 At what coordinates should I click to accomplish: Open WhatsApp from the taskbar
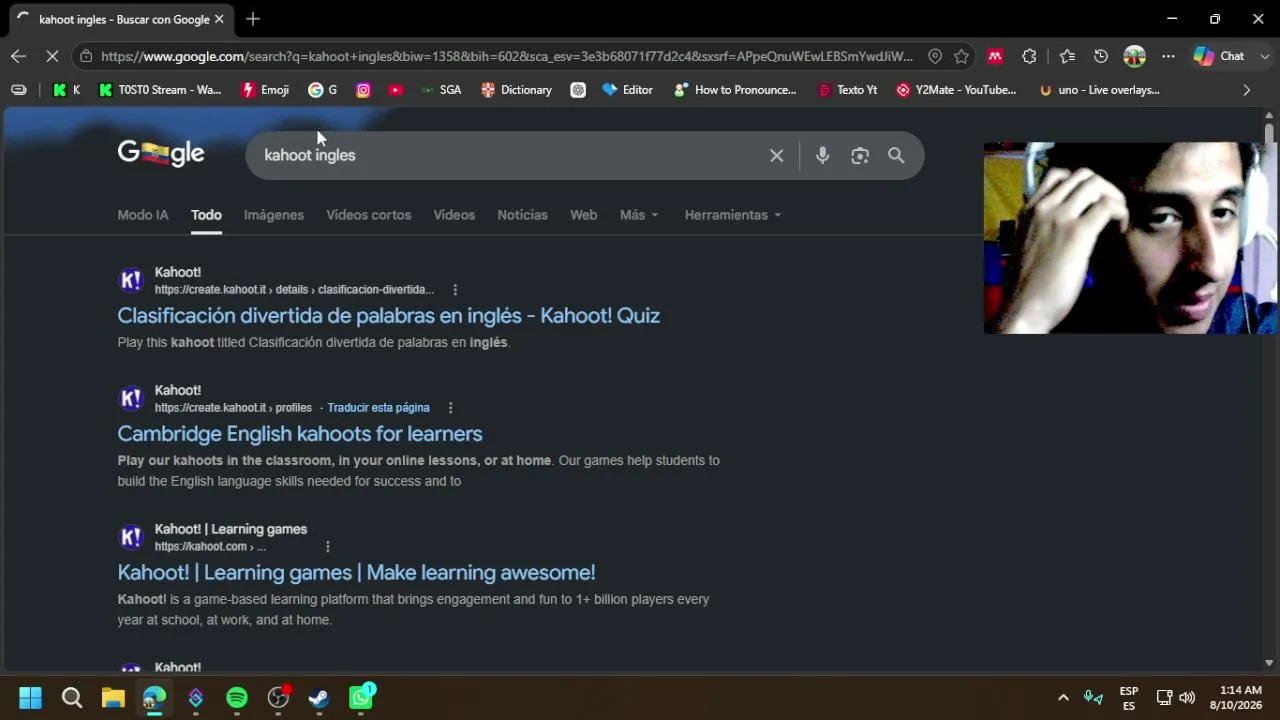(x=361, y=698)
